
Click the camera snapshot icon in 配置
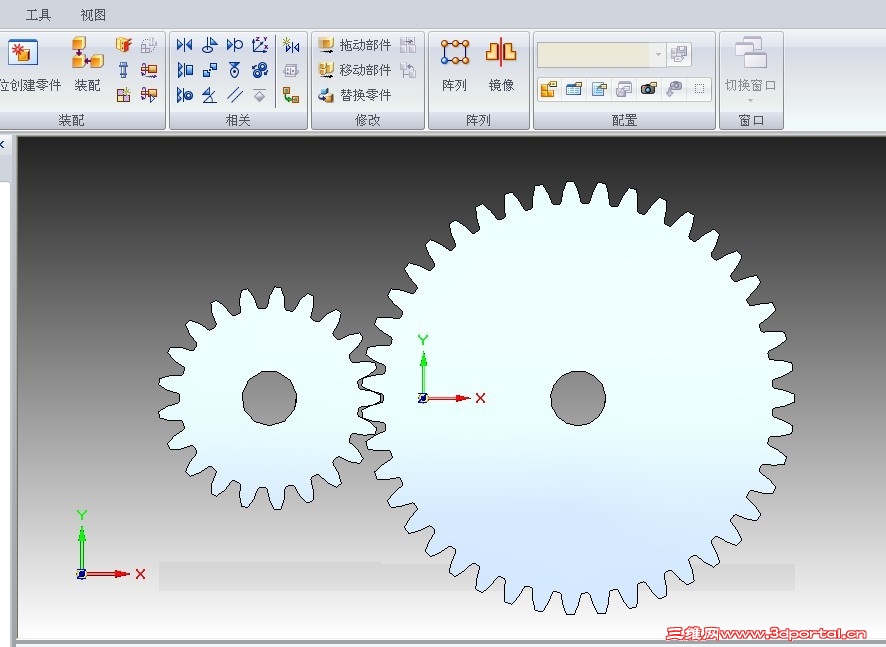(649, 89)
